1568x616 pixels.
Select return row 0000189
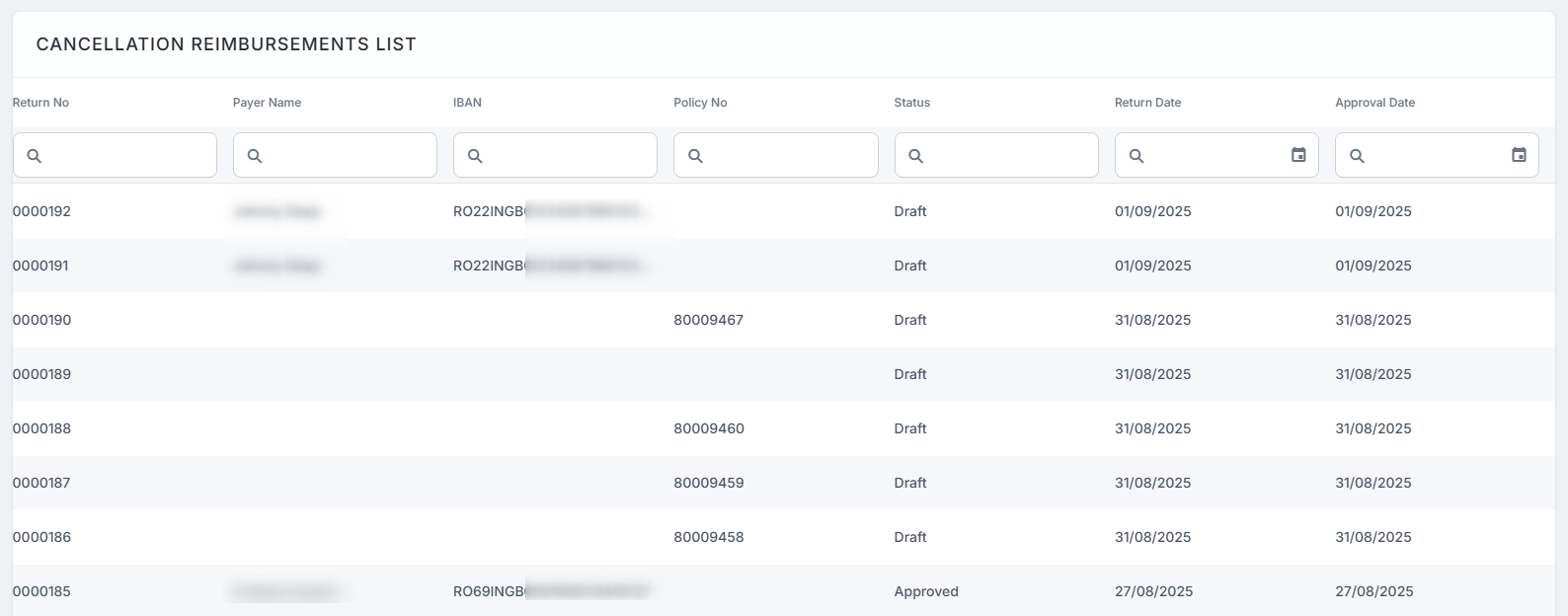(x=41, y=374)
